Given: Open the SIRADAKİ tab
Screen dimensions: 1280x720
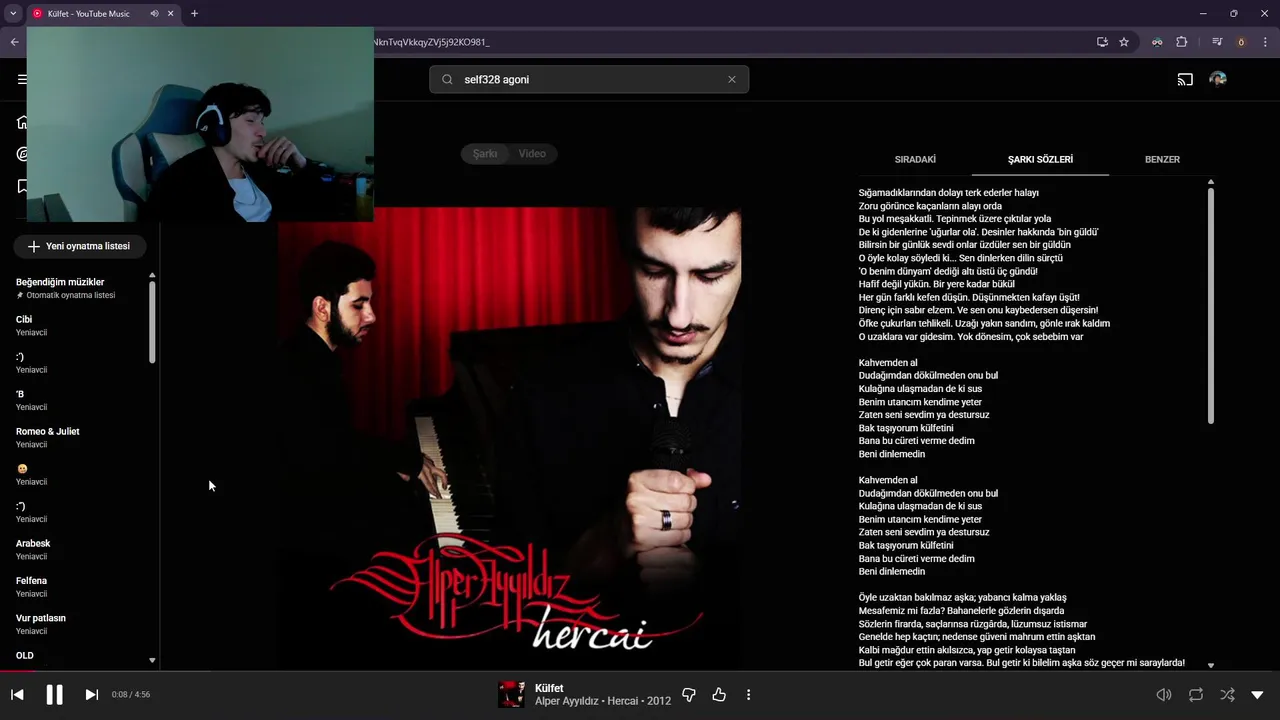Looking at the screenshot, I should 915,159.
